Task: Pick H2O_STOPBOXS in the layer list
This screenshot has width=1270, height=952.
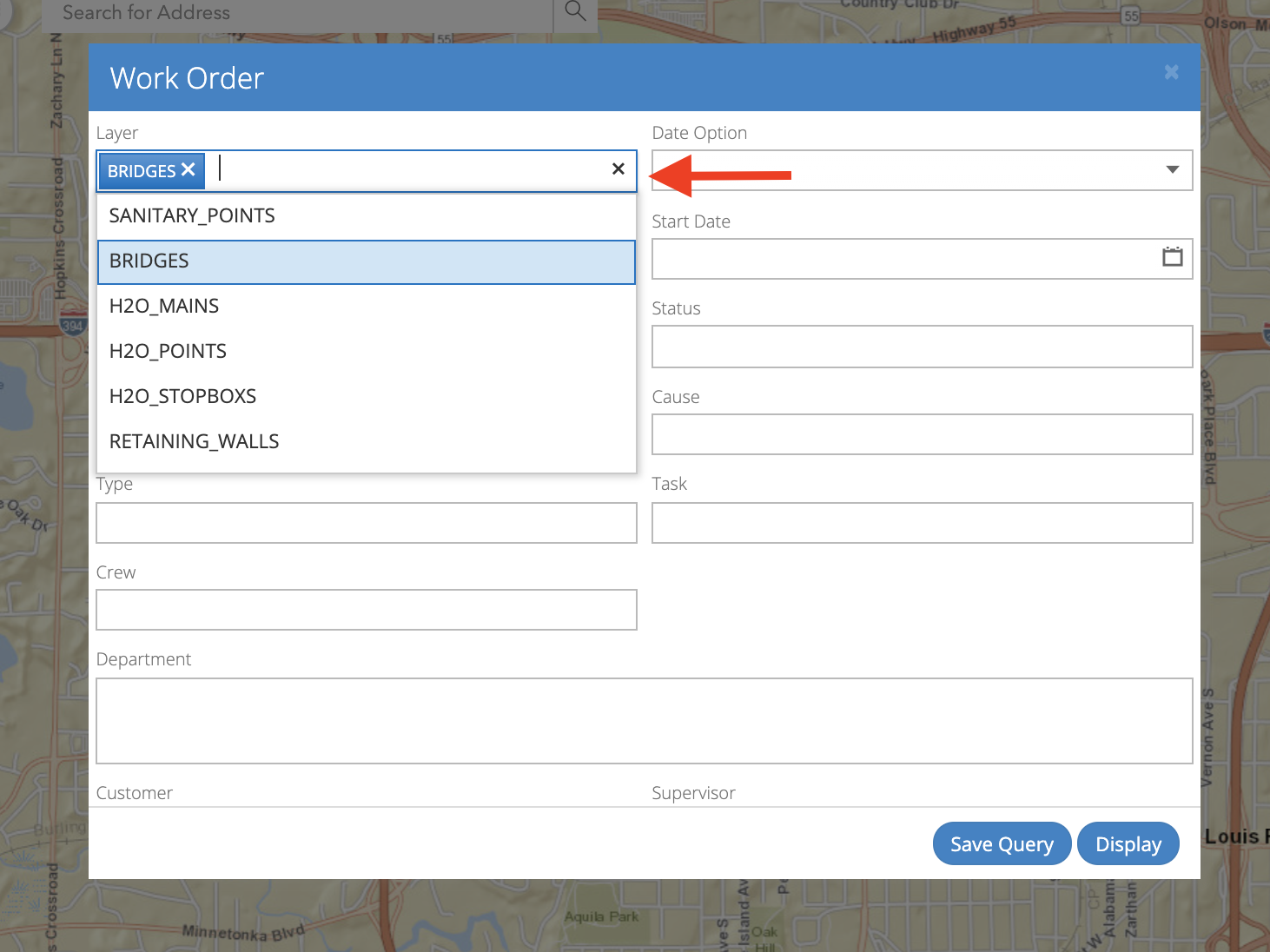Action: coord(367,397)
